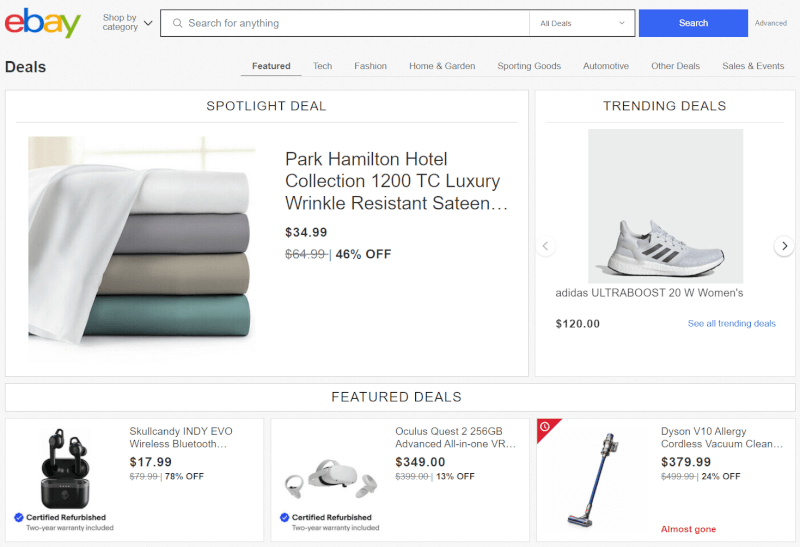Screen dimensions: 800x547
Task: Open the All Deals category dropdown
Action: point(584,23)
